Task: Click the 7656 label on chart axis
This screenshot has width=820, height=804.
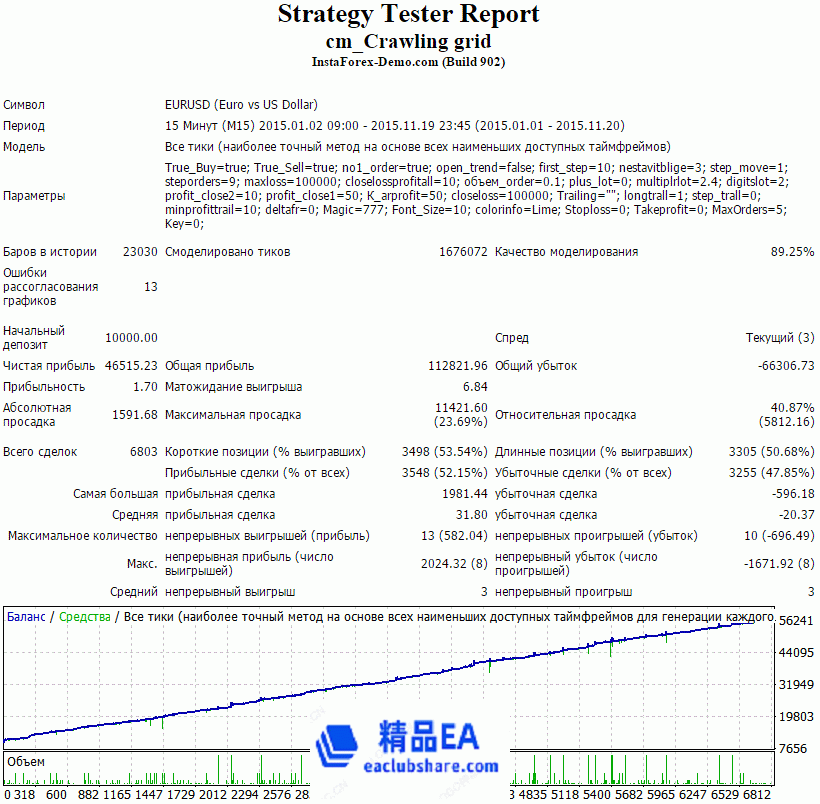Action: pos(794,749)
